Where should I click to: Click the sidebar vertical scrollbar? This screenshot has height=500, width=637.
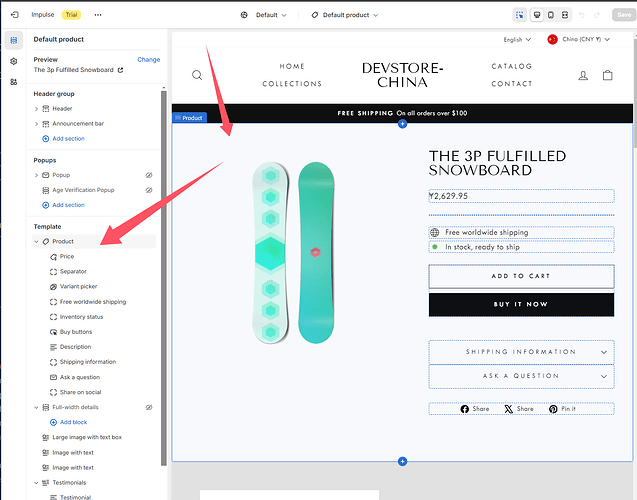[x=164, y=278]
